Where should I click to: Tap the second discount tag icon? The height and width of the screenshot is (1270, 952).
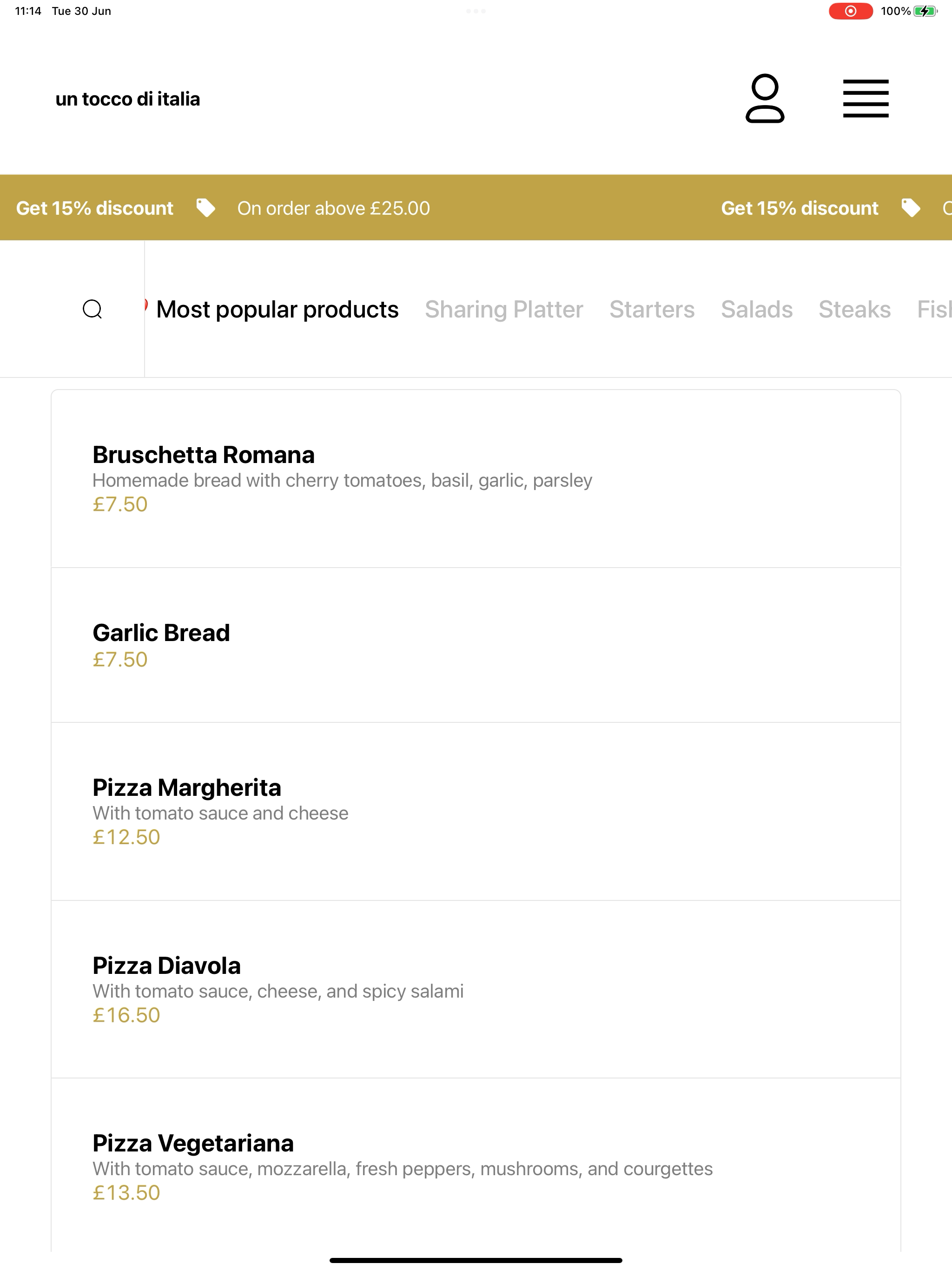(x=911, y=208)
